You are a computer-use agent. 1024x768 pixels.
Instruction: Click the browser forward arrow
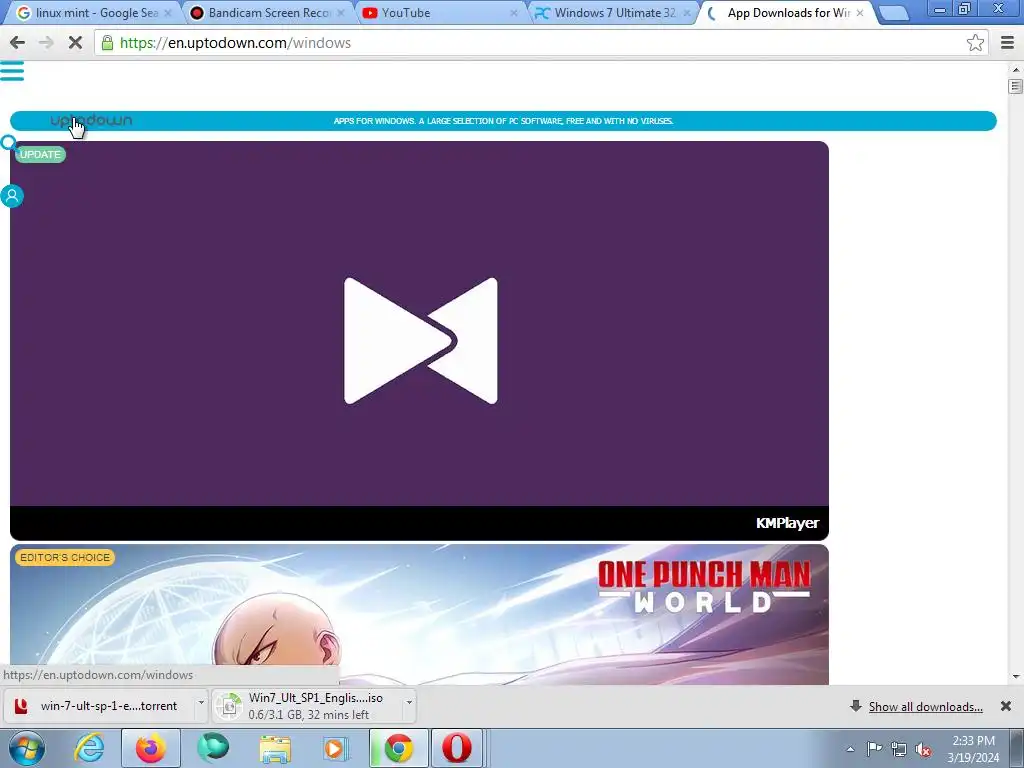(46, 43)
